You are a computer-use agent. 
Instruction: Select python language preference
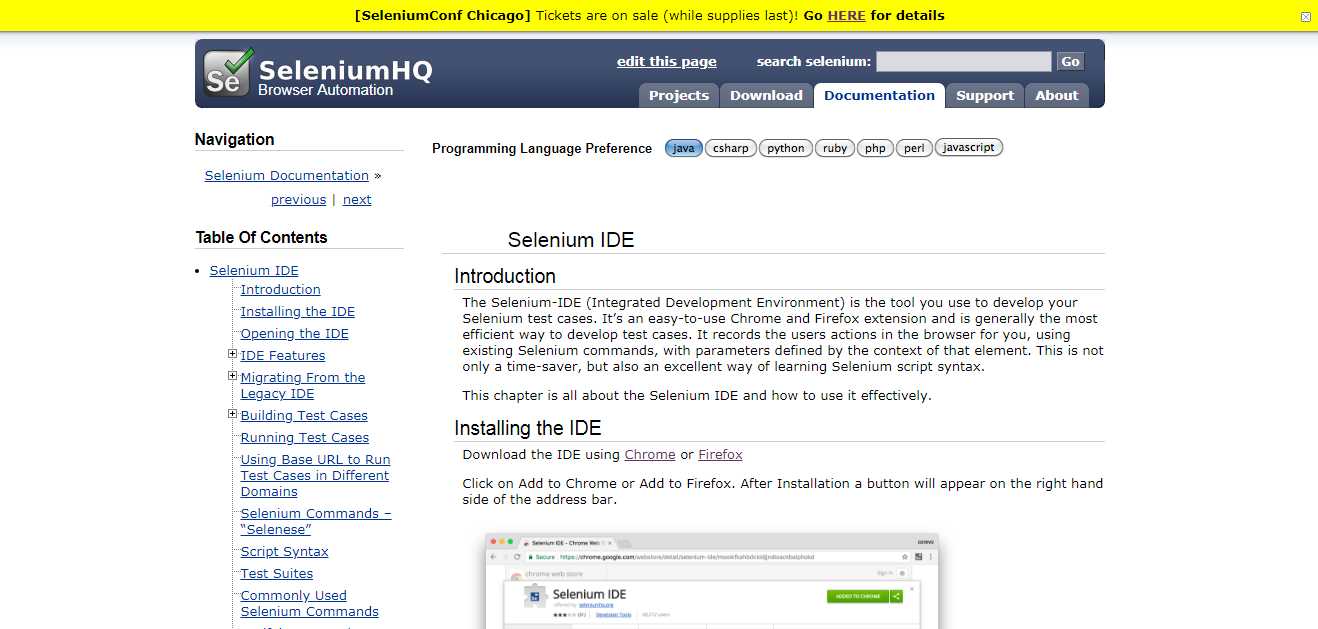786,148
